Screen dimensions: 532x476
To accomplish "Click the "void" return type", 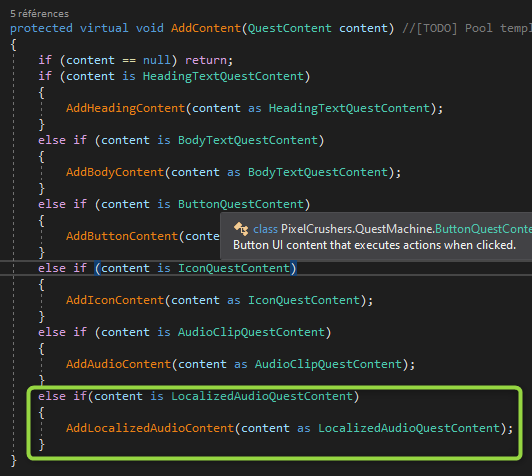I will [x=150, y=28].
